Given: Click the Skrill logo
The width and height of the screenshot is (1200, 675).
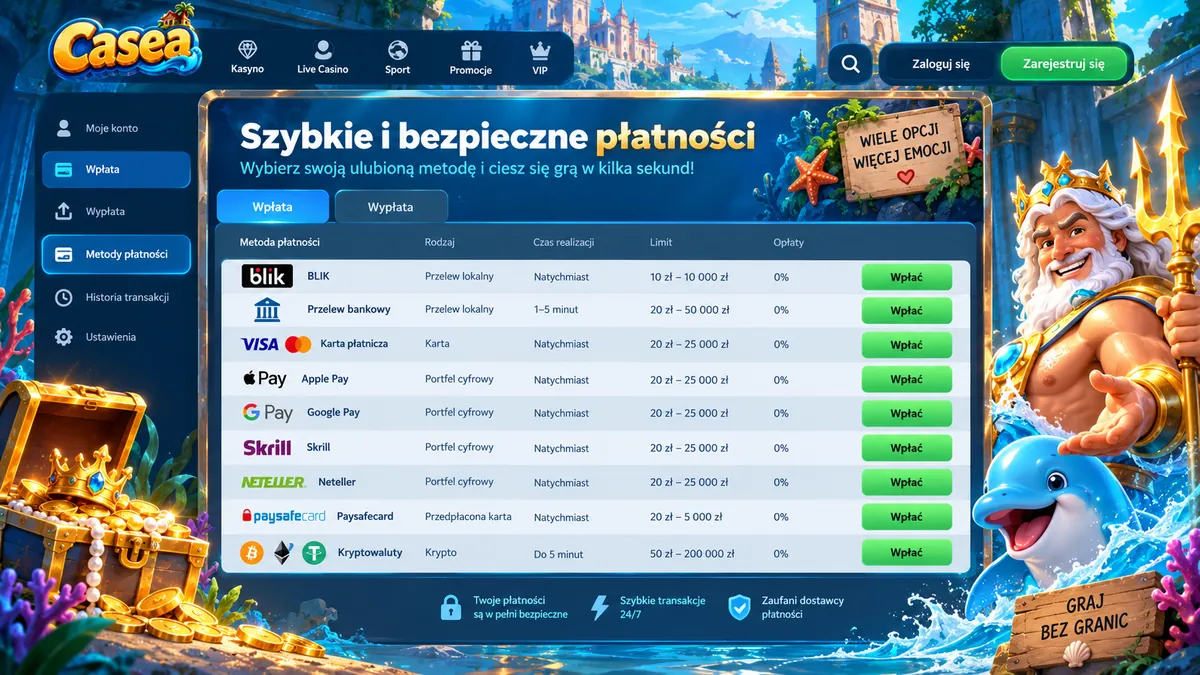Looking at the screenshot, I should (x=267, y=447).
